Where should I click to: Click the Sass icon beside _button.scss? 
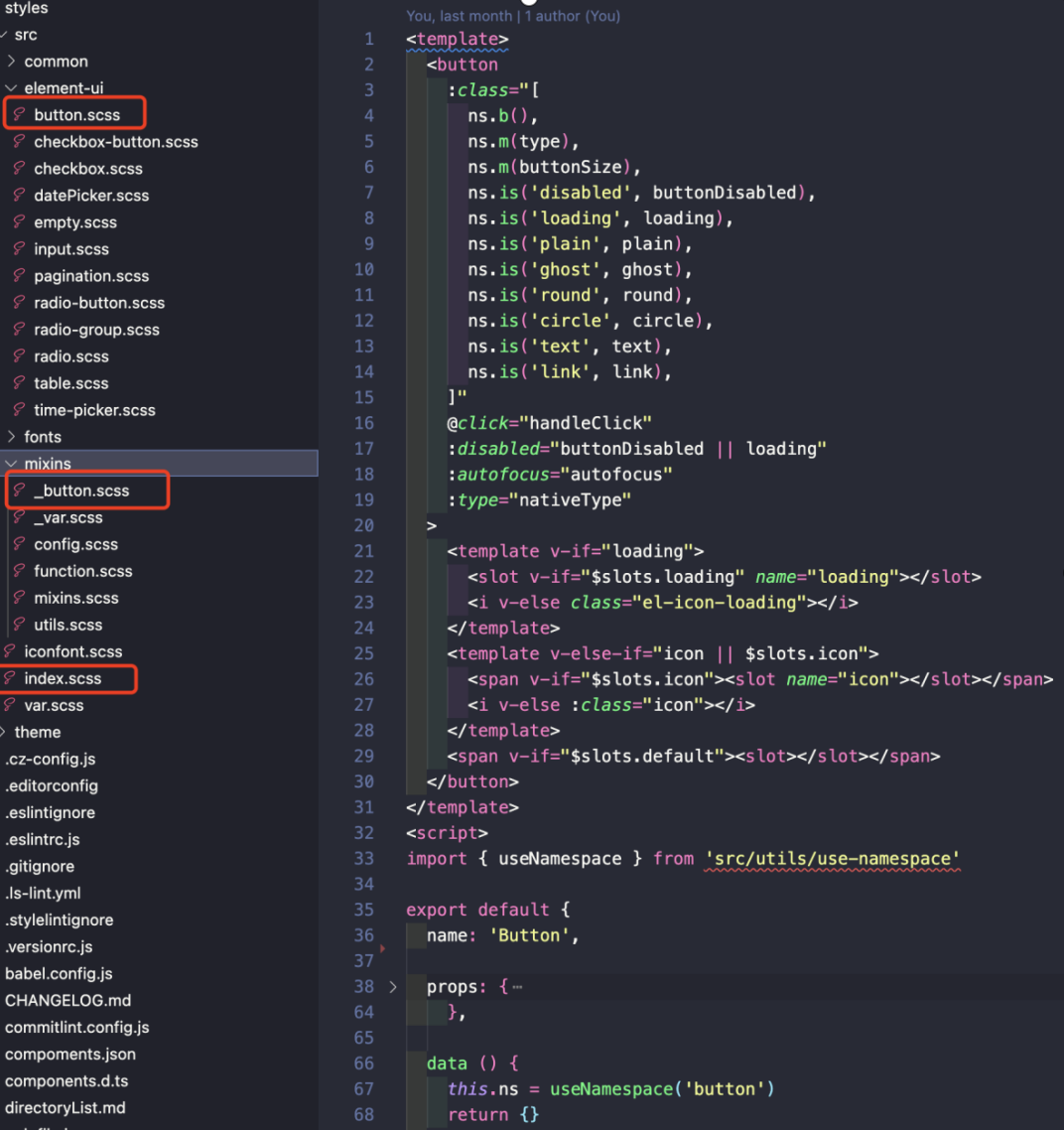(20, 491)
